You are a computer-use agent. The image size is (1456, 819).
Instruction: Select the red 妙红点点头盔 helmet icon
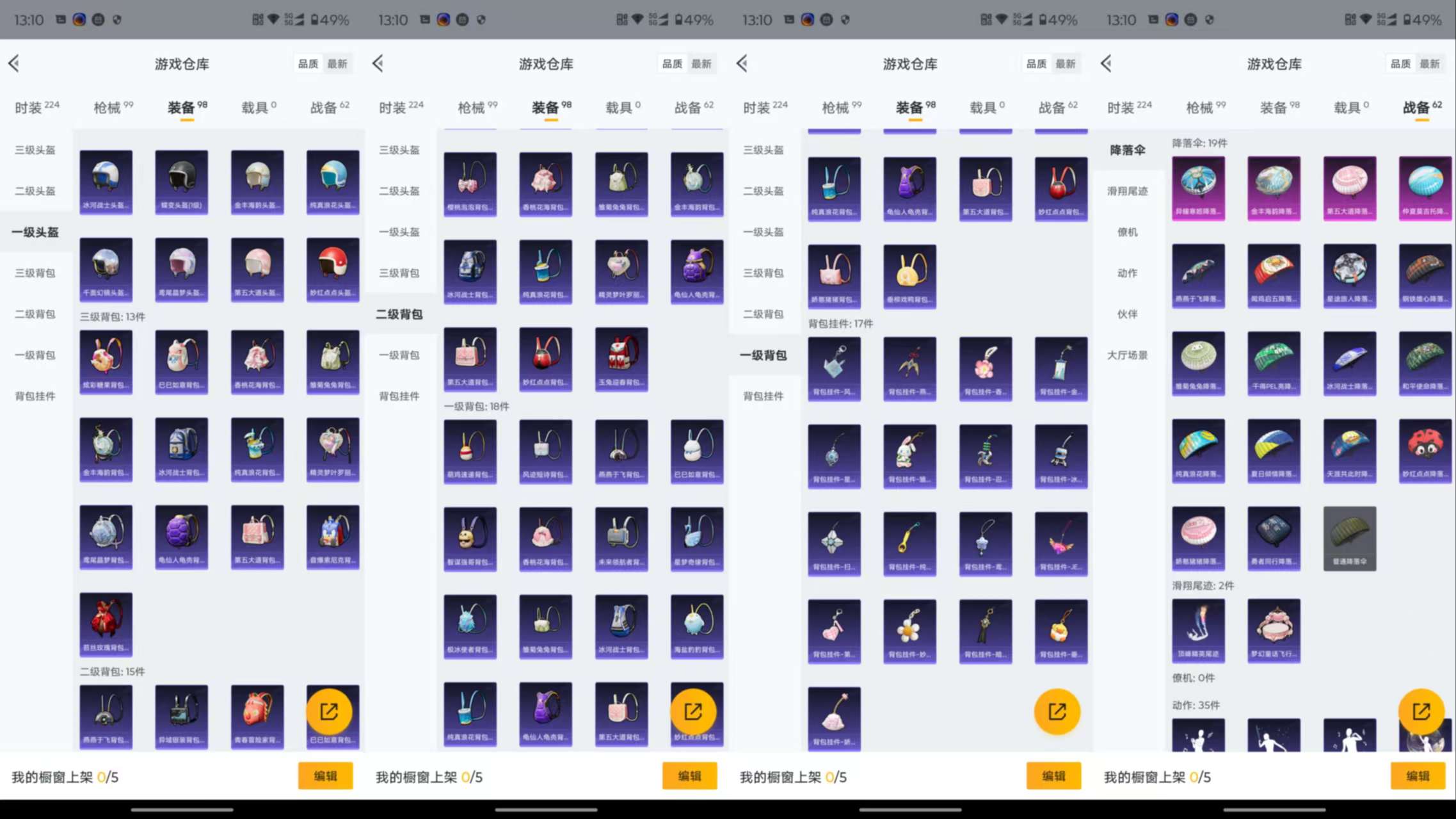click(332, 270)
